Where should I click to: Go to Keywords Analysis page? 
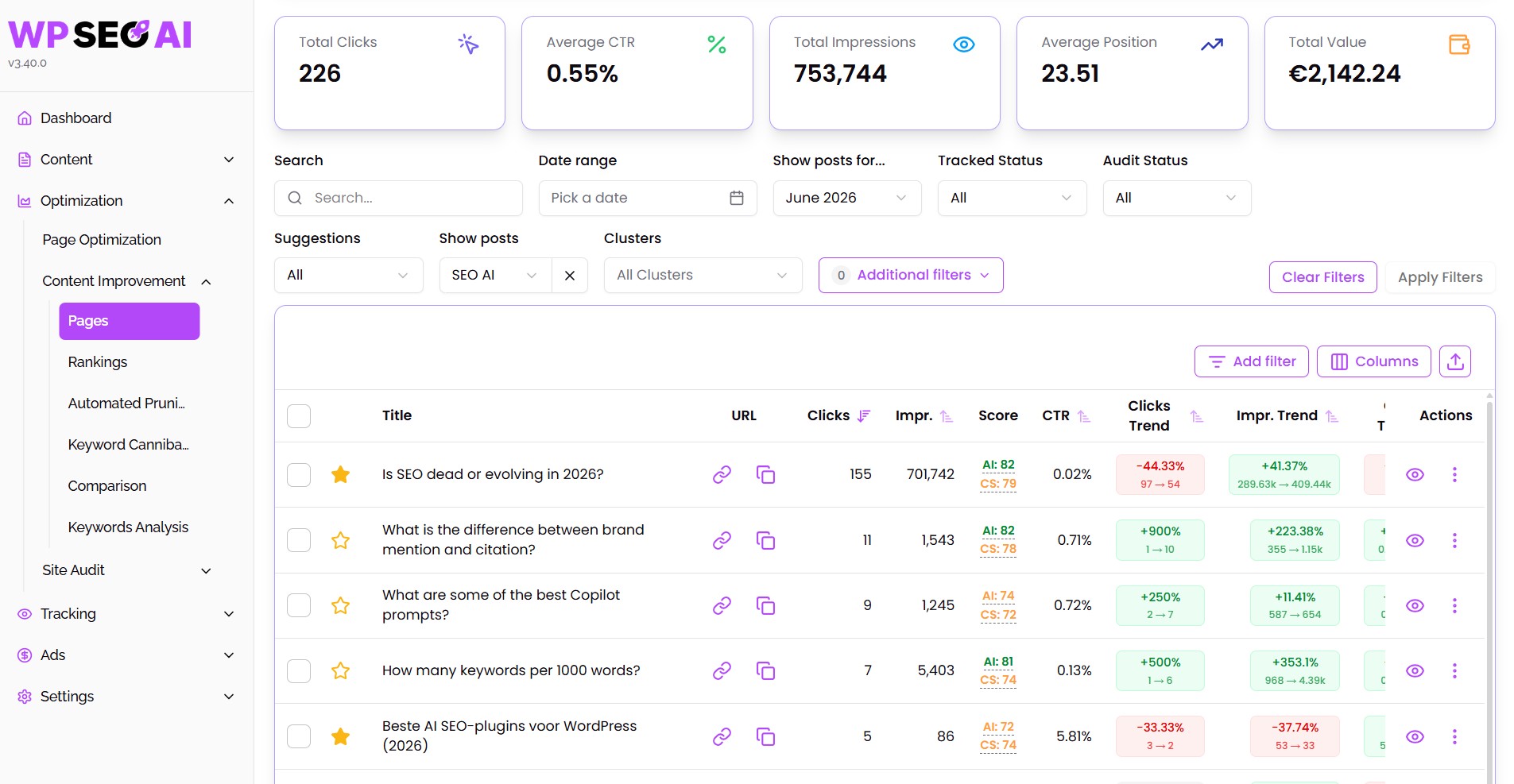(128, 527)
